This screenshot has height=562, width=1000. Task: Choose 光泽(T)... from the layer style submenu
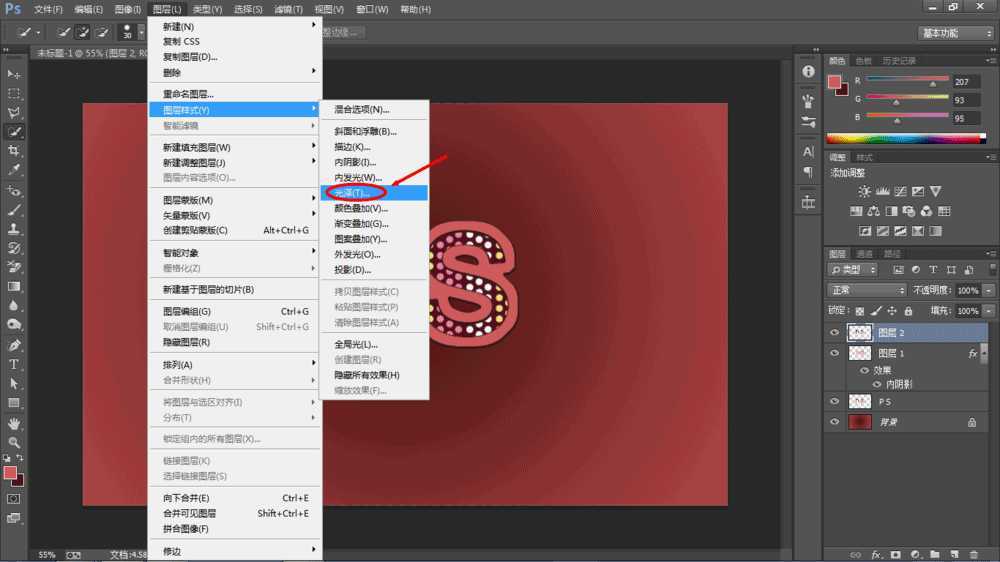[x=352, y=193]
